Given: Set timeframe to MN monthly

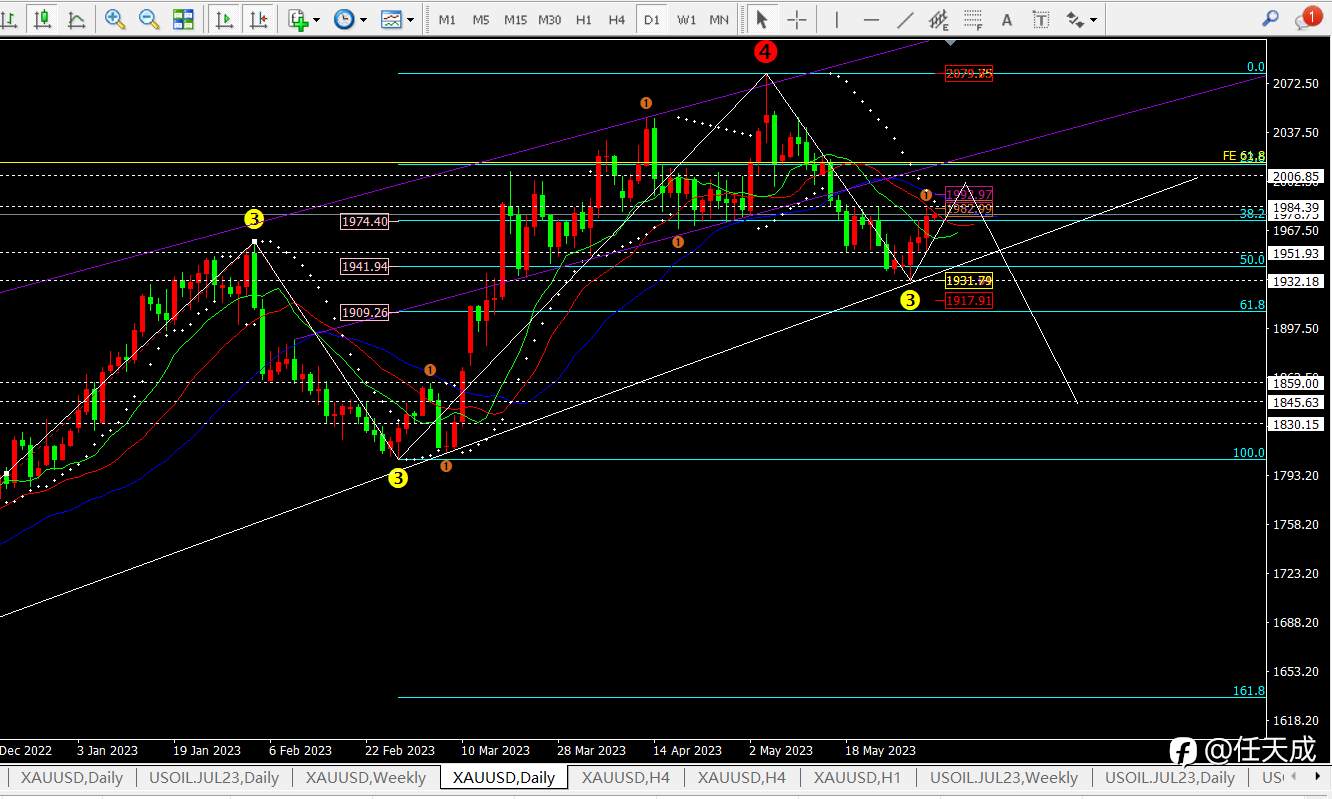Looking at the screenshot, I should coord(719,20).
